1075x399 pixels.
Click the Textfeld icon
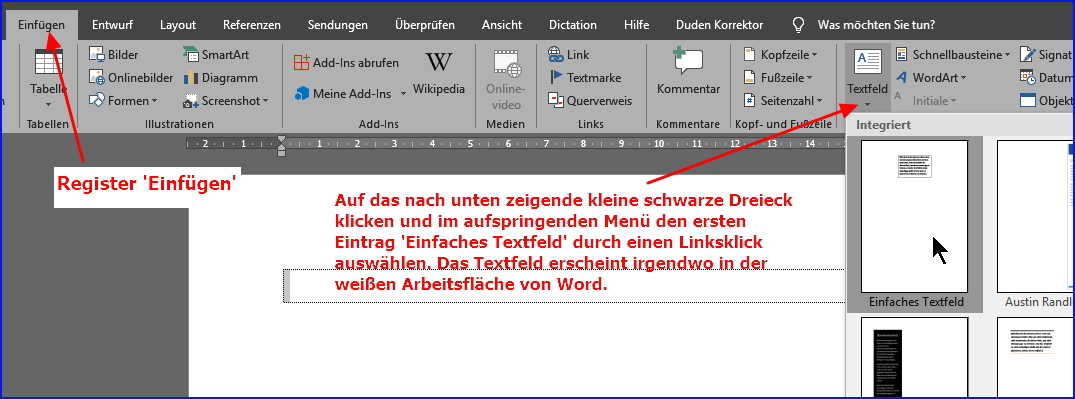click(x=867, y=62)
